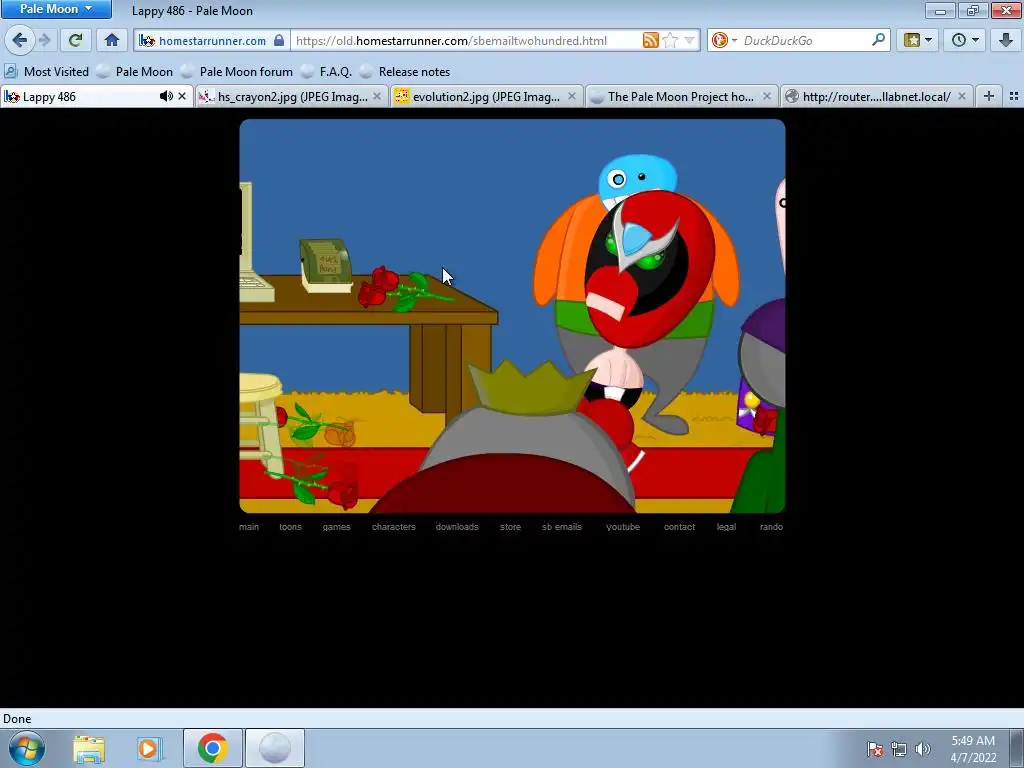Open the bookmarks menu button

tap(918, 40)
